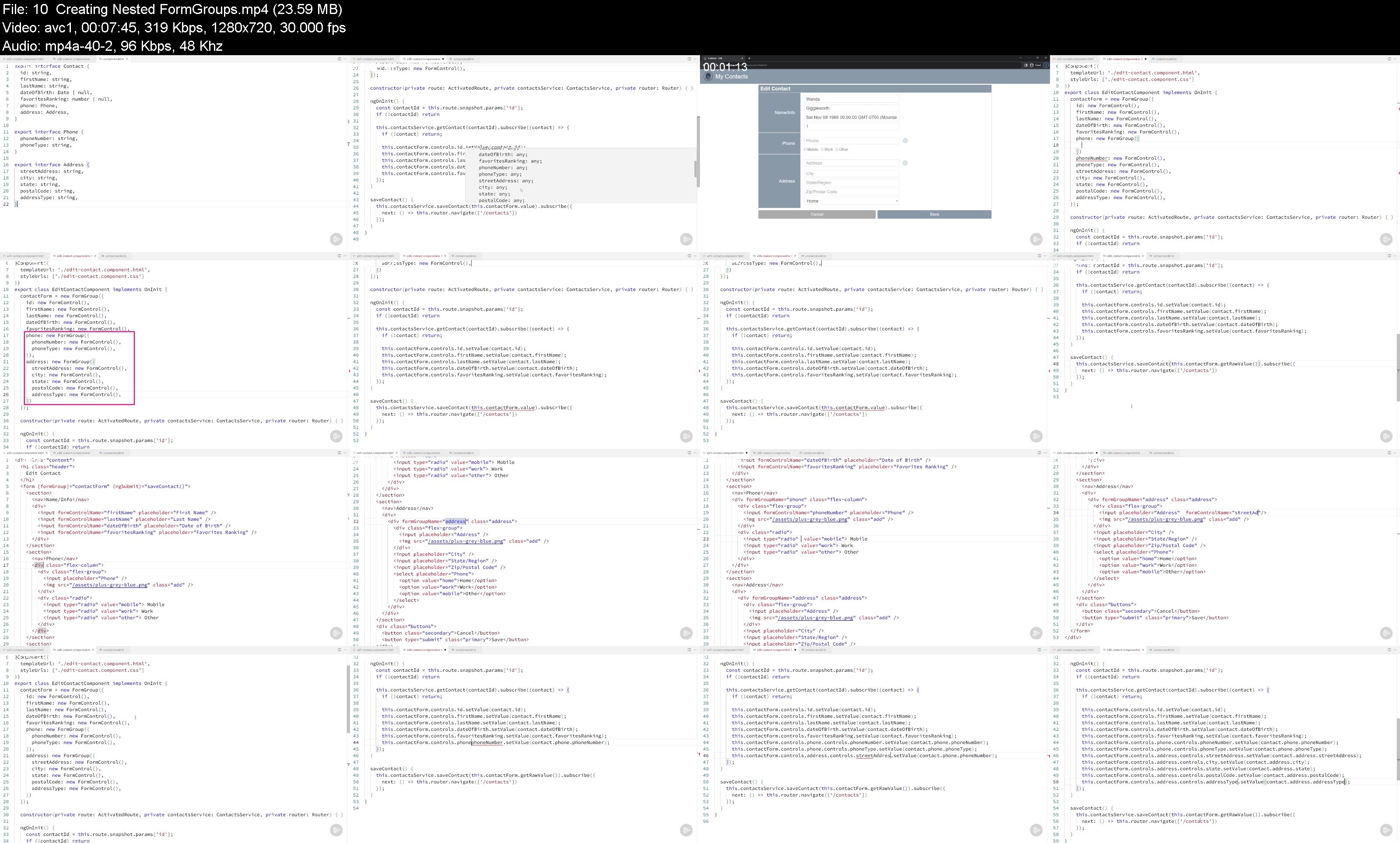1400x843 pixels.
Task: Click the add phone plus icon
Action: tap(905, 140)
